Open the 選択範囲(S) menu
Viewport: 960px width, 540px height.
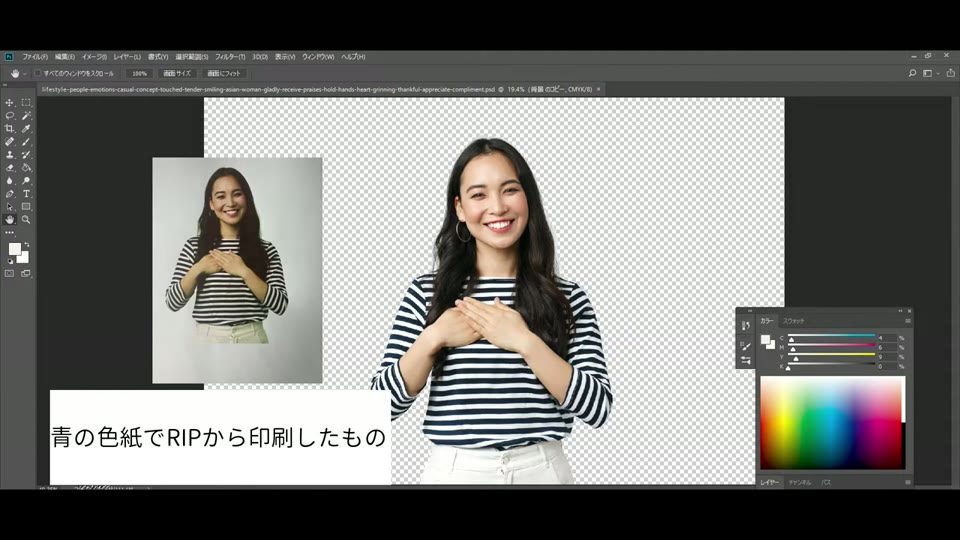click(x=192, y=56)
